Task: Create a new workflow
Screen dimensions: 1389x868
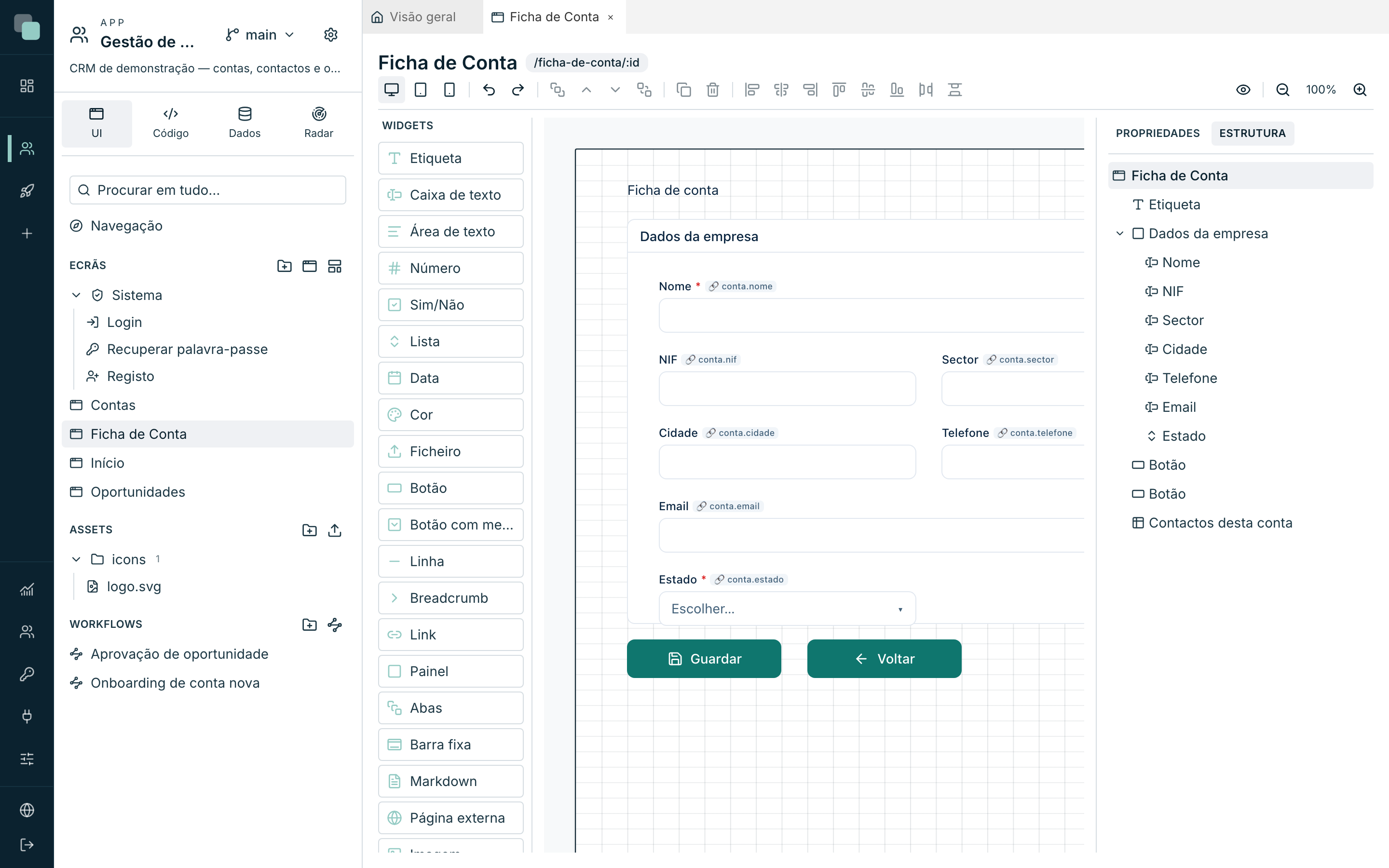Action: coord(335,624)
